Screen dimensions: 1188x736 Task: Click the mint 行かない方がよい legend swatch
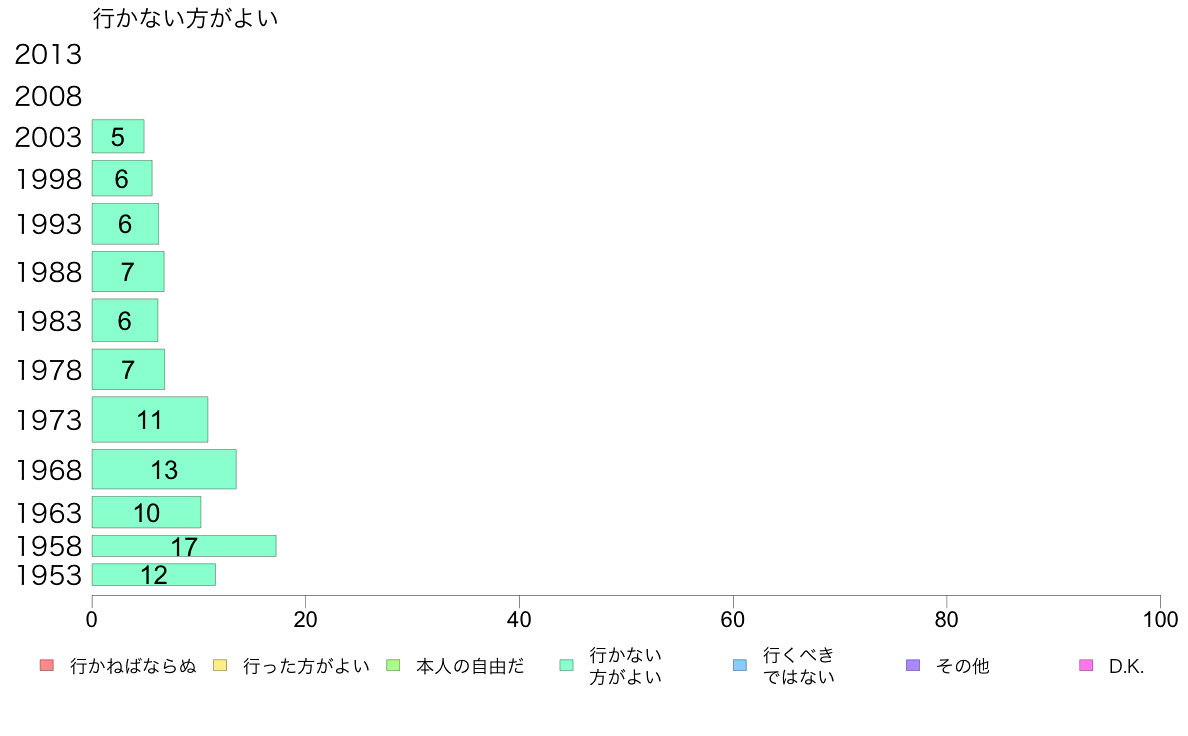tap(566, 666)
